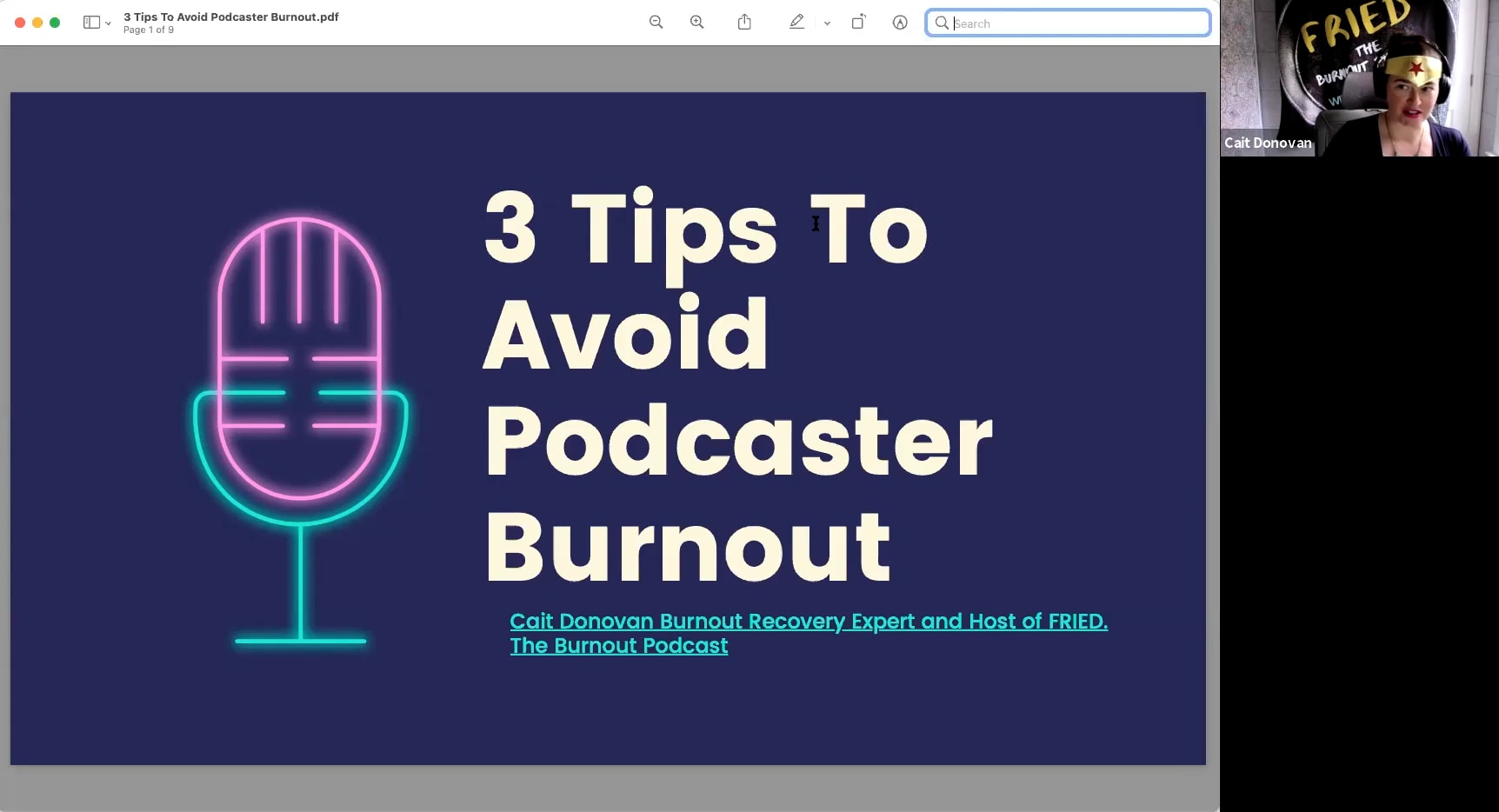The image size is (1499, 812).
Task: Open the highlight style picker next to pen tool
Action: [x=826, y=23]
